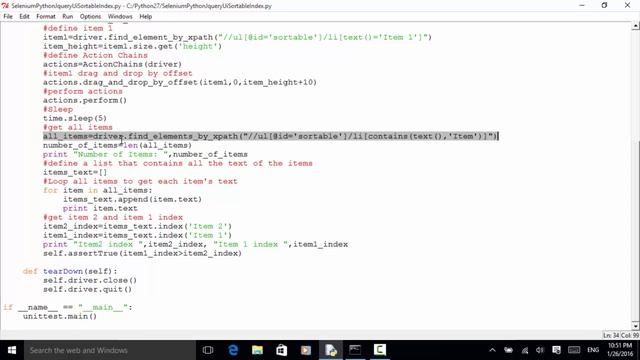Viewport: 640px width, 360px height.
Task: Click the item2_index=items_text.index('Item 2') line
Action: 137,226
